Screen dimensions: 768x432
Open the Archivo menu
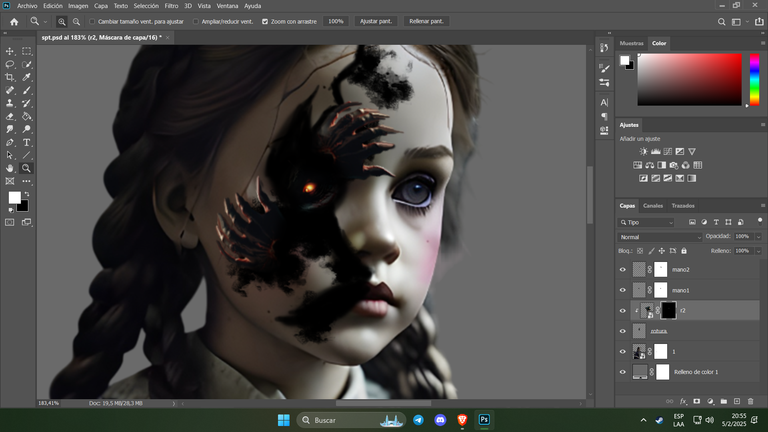tap(27, 6)
